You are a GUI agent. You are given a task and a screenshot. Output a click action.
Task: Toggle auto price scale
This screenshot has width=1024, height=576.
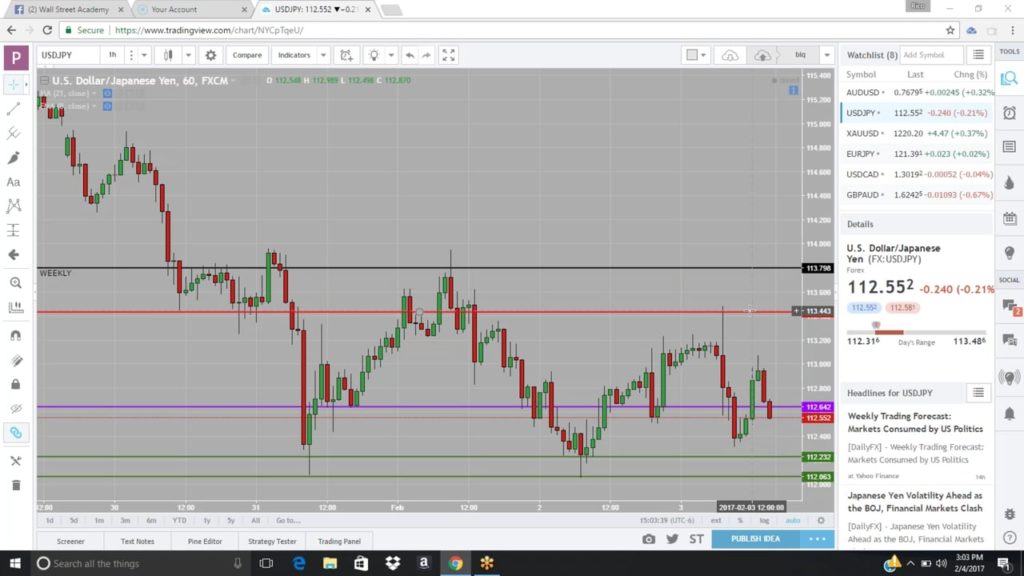tap(793, 520)
